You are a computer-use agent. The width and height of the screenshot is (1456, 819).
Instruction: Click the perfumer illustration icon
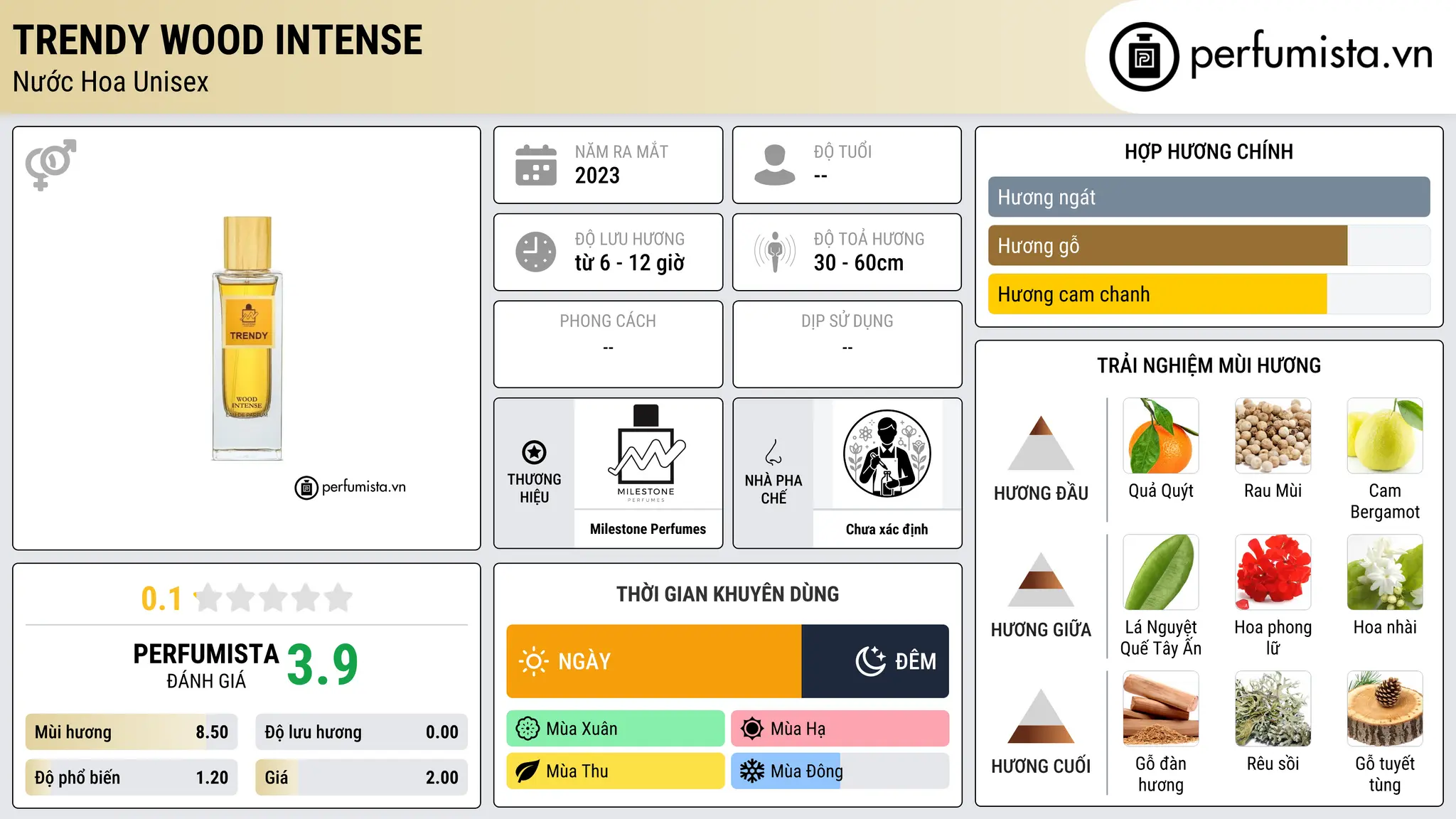pos(887,454)
